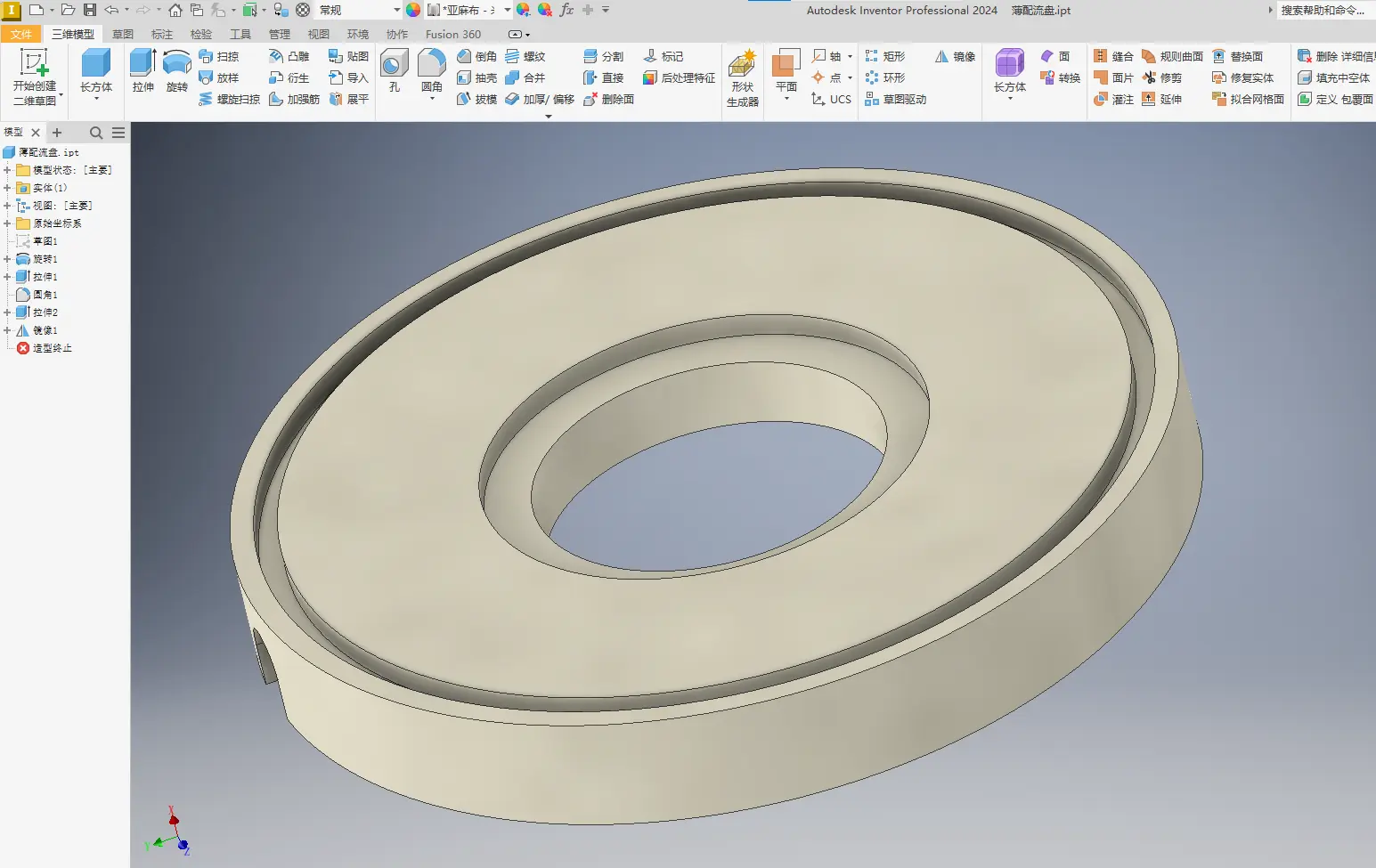1376x868 pixels.
Task: Click the Chamfer (倒角) tool
Action: tap(476, 56)
